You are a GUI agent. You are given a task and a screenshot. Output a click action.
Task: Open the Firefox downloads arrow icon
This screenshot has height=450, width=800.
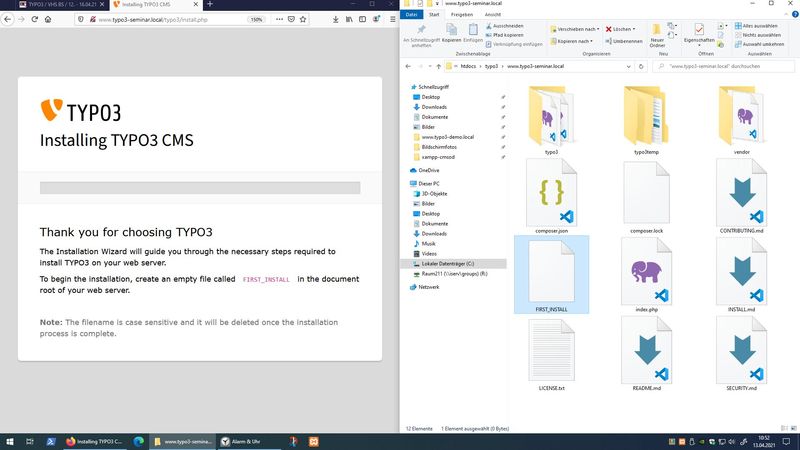(x=333, y=19)
